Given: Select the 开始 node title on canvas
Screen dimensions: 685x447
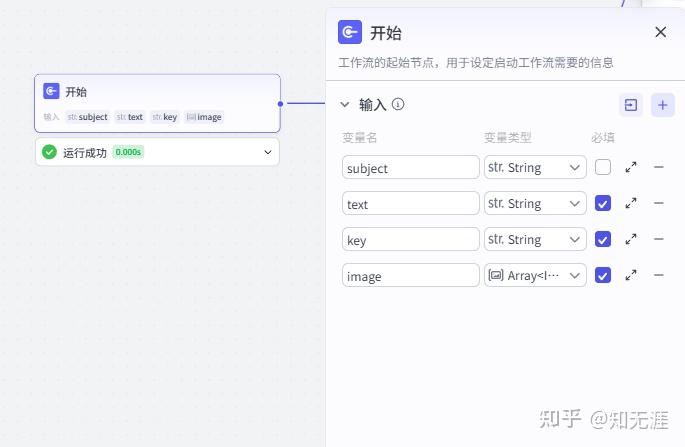Looking at the screenshot, I should (x=76, y=92).
